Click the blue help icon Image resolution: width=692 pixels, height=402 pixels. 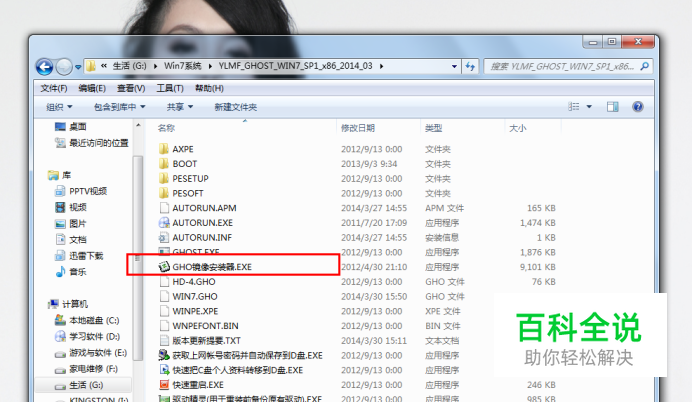coord(638,107)
